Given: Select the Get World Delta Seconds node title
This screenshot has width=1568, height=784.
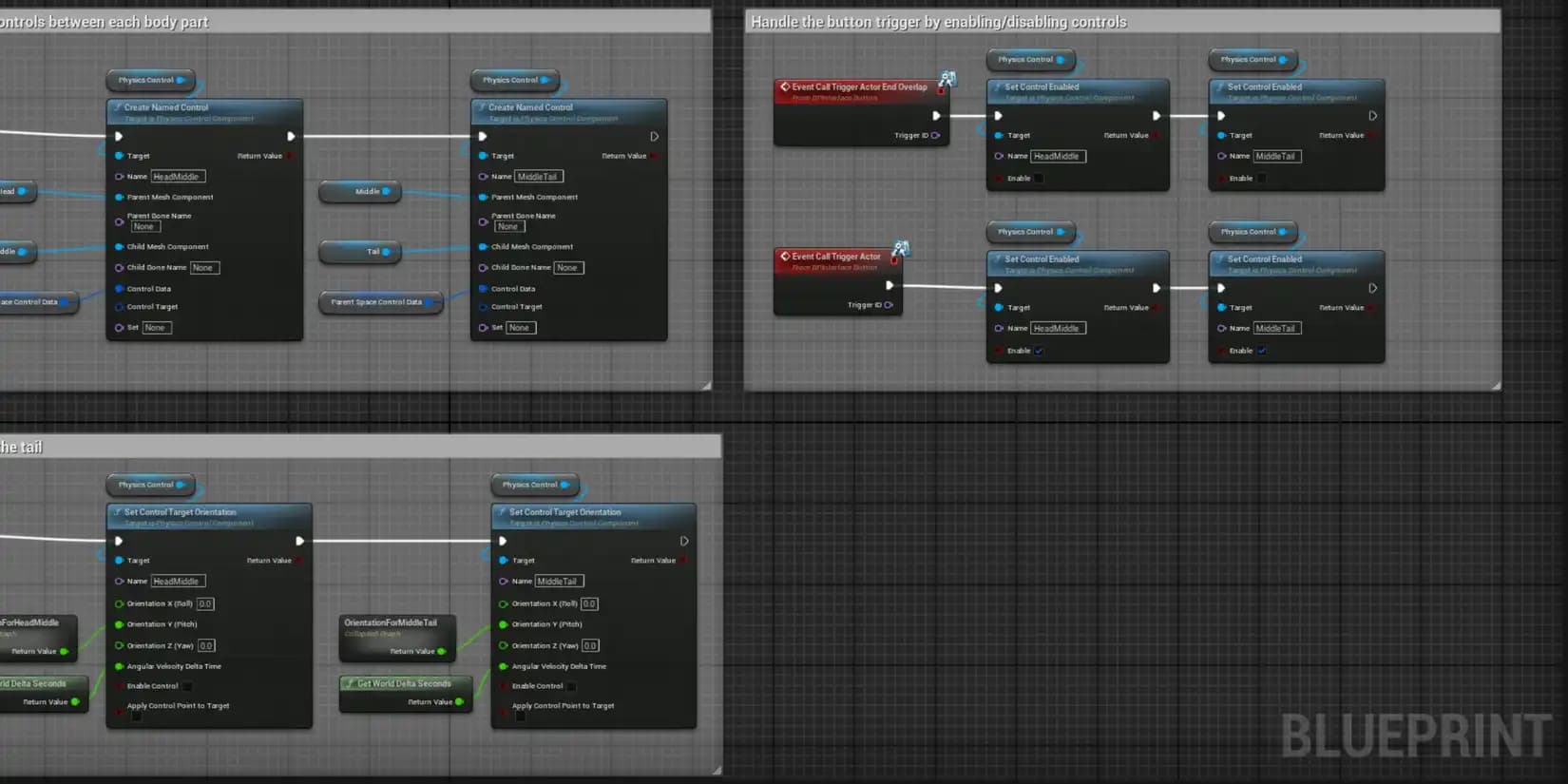Looking at the screenshot, I should pyautogui.click(x=404, y=683).
